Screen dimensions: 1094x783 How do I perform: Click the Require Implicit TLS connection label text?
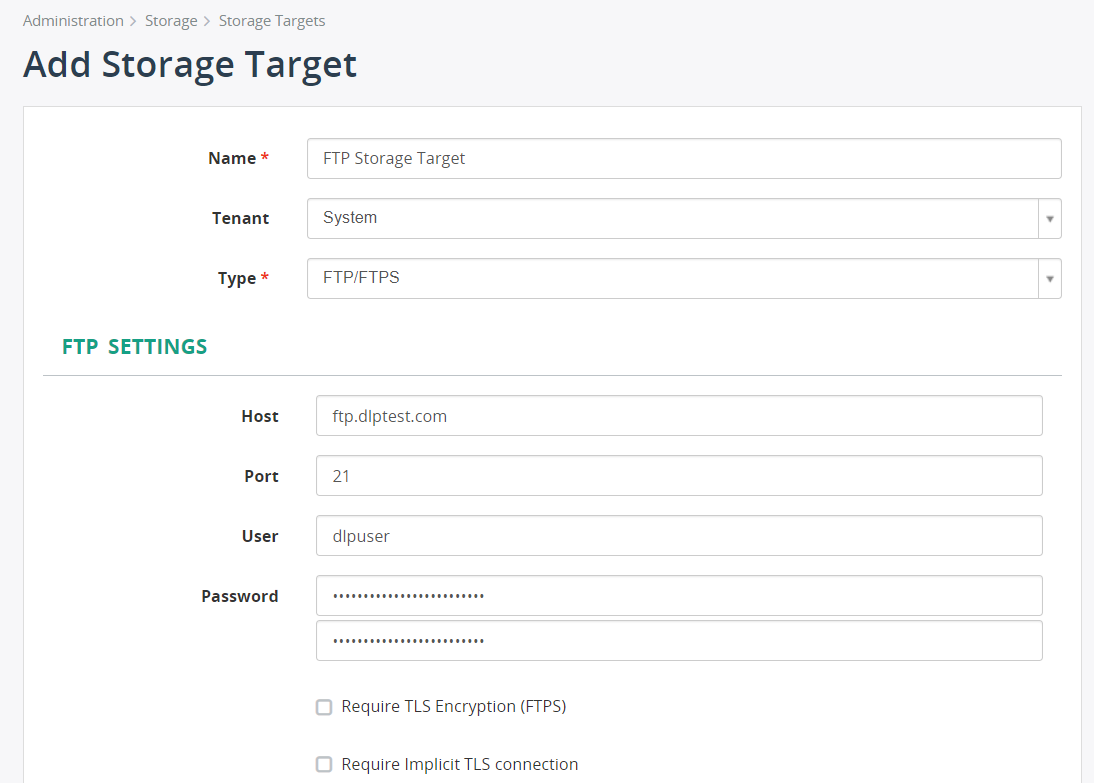click(x=459, y=765)
